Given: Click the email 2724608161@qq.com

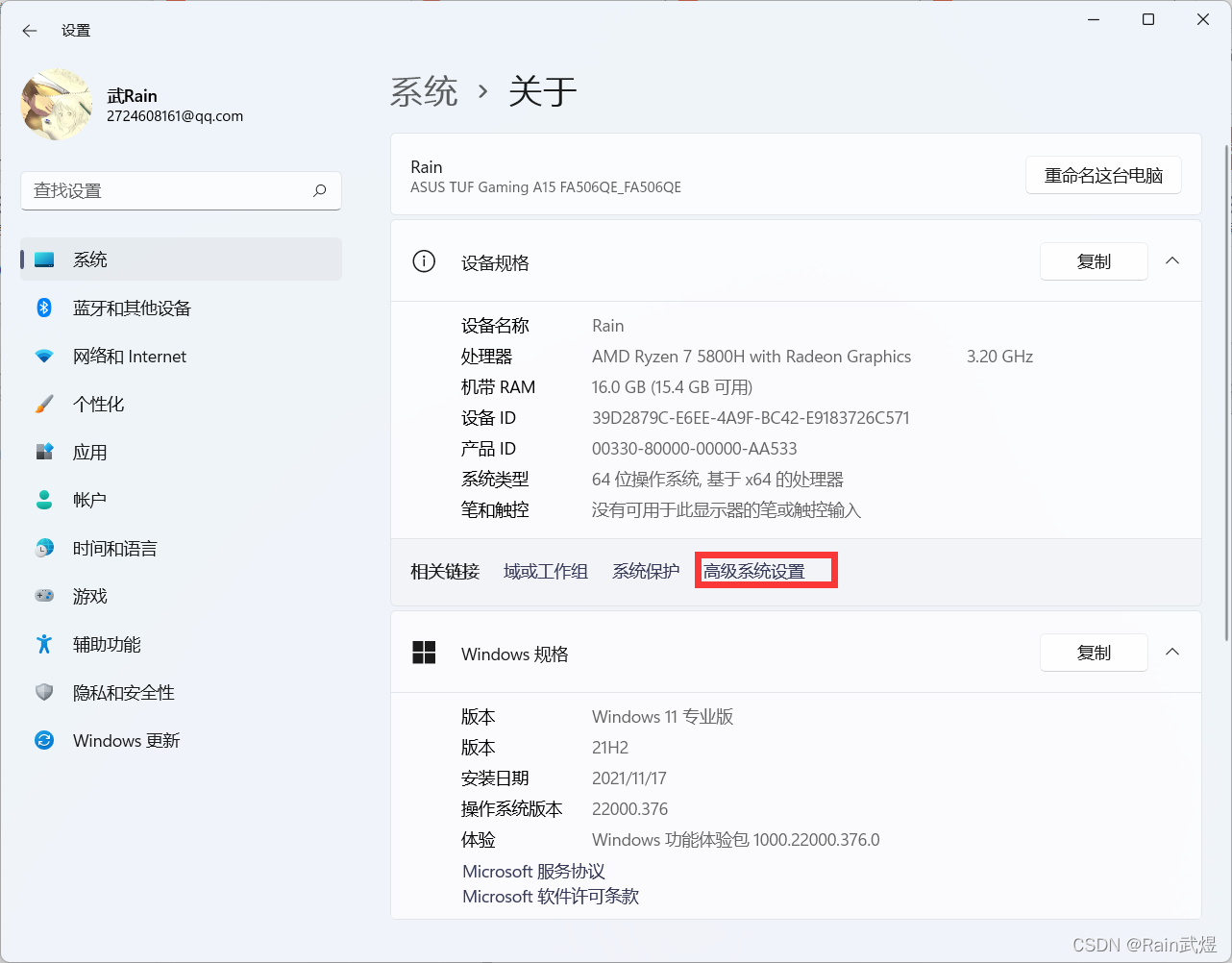Looking at the screenshot, I should [x=175, y=116].
